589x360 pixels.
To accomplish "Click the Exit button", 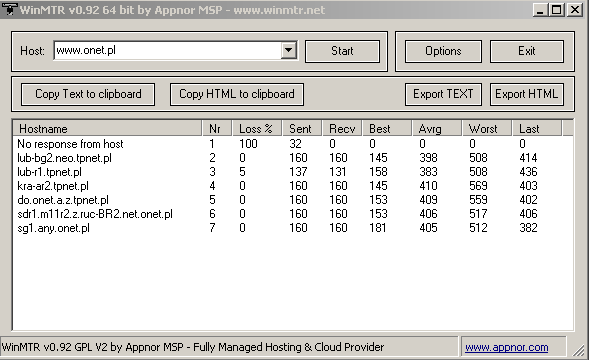I will (527, 51).
